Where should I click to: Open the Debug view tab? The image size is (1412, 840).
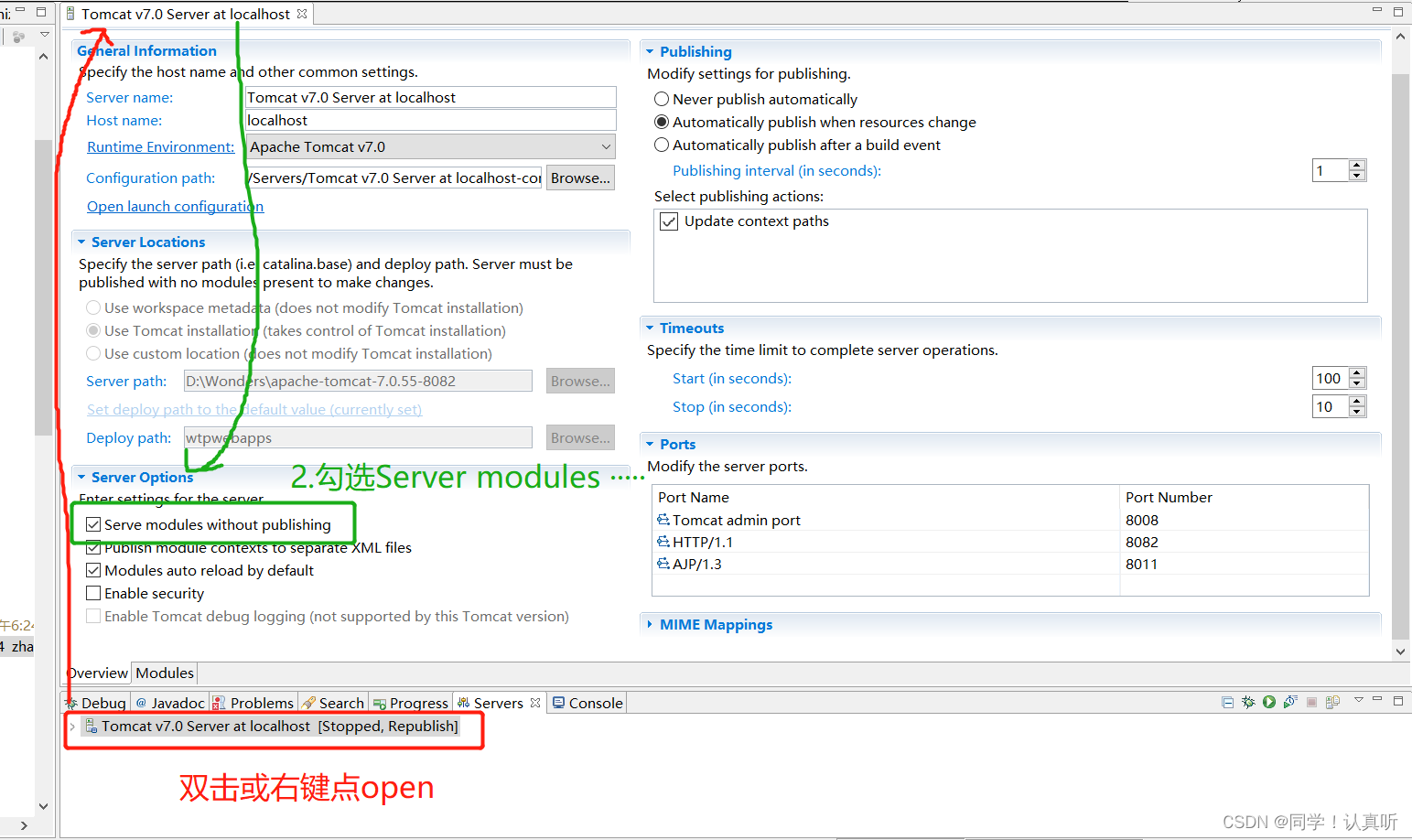click(96, 703)
